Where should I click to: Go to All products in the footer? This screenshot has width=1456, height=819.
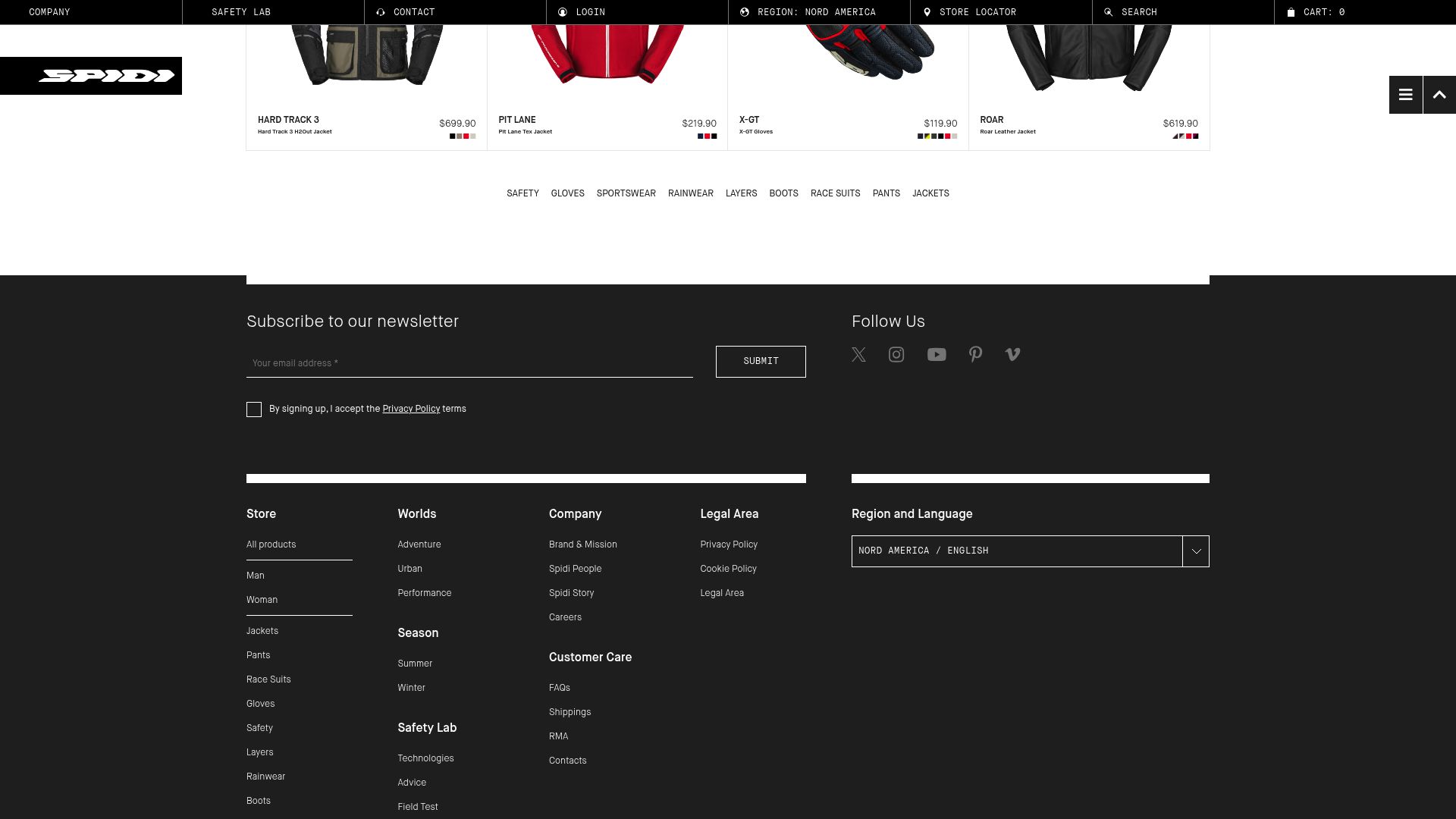(x=271, y=544)
